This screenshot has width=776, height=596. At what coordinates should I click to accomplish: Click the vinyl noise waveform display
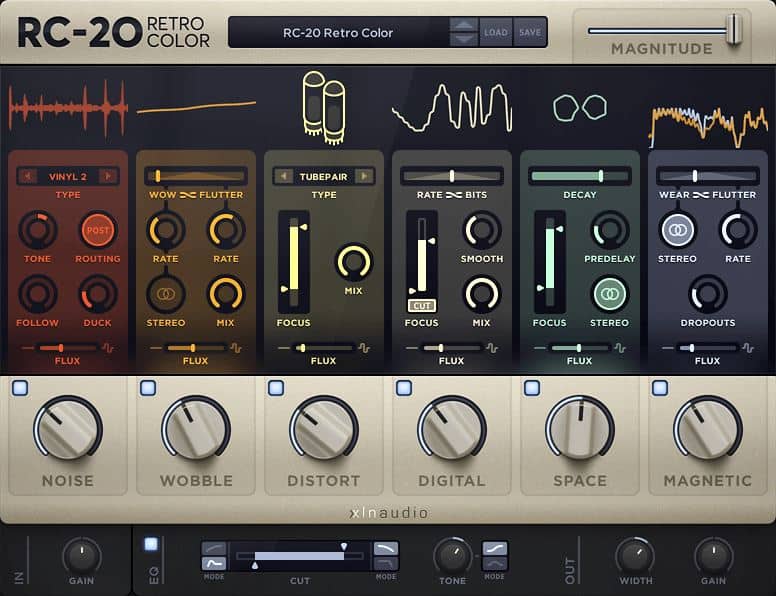coord(68,107)
